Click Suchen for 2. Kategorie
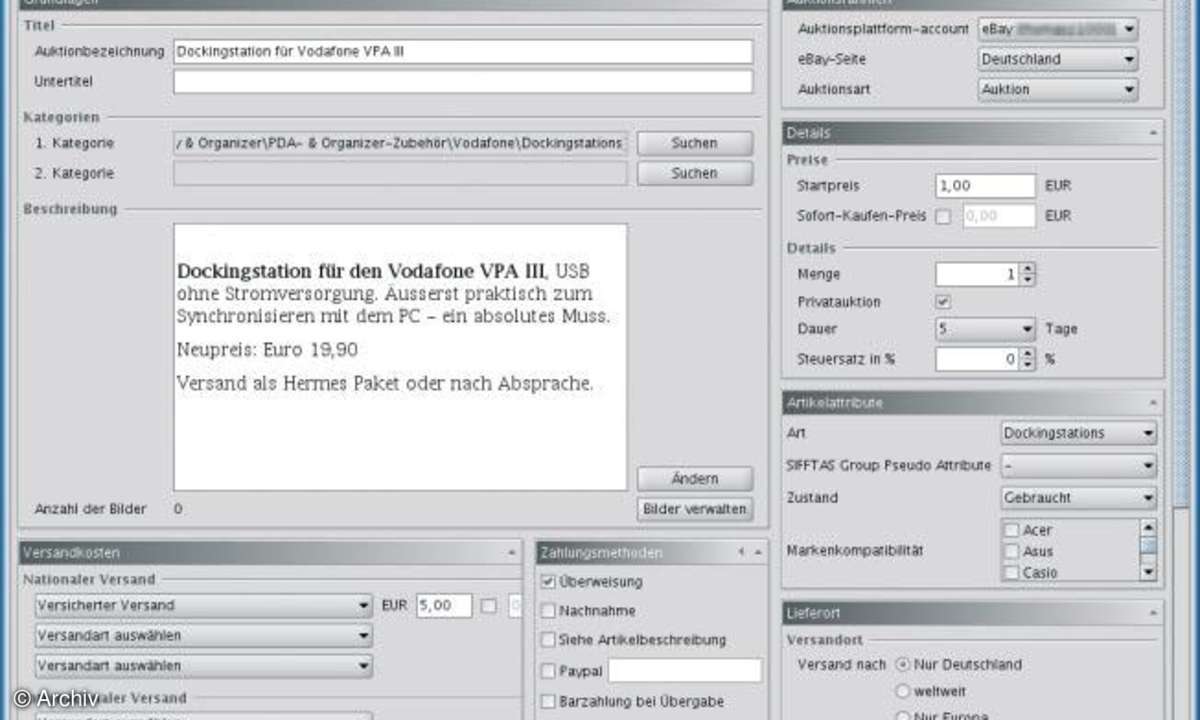The height and width of the screenshot is (720, 1200). [695, 173]
